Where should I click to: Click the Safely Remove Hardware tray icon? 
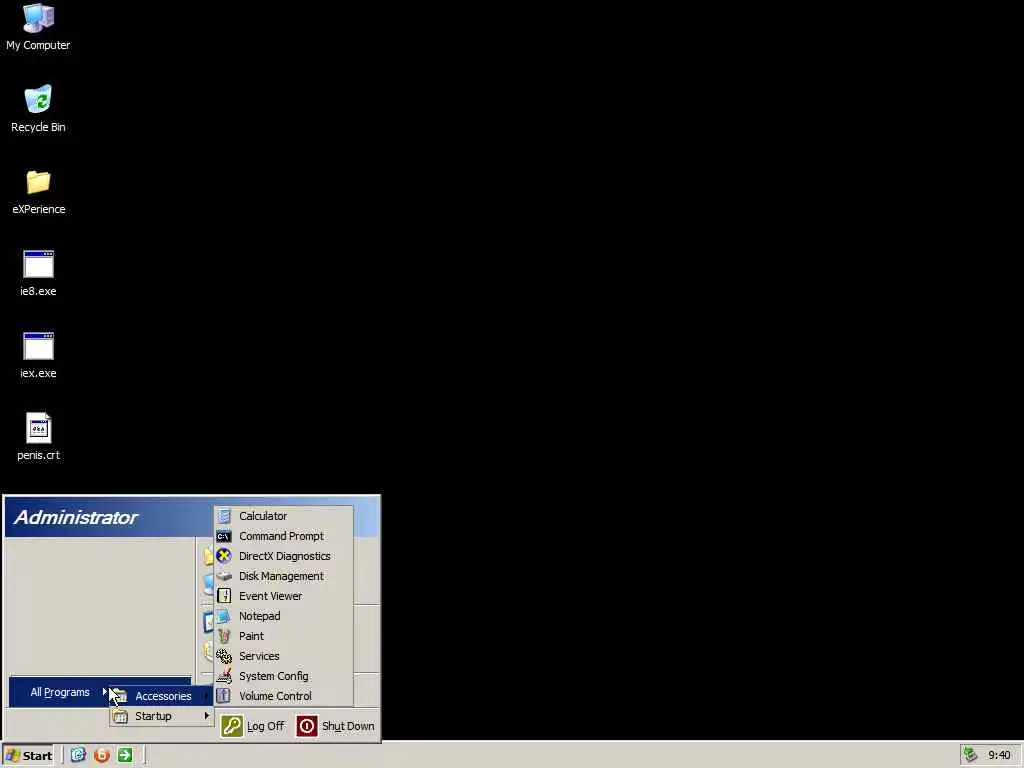(x=971, y=756)
